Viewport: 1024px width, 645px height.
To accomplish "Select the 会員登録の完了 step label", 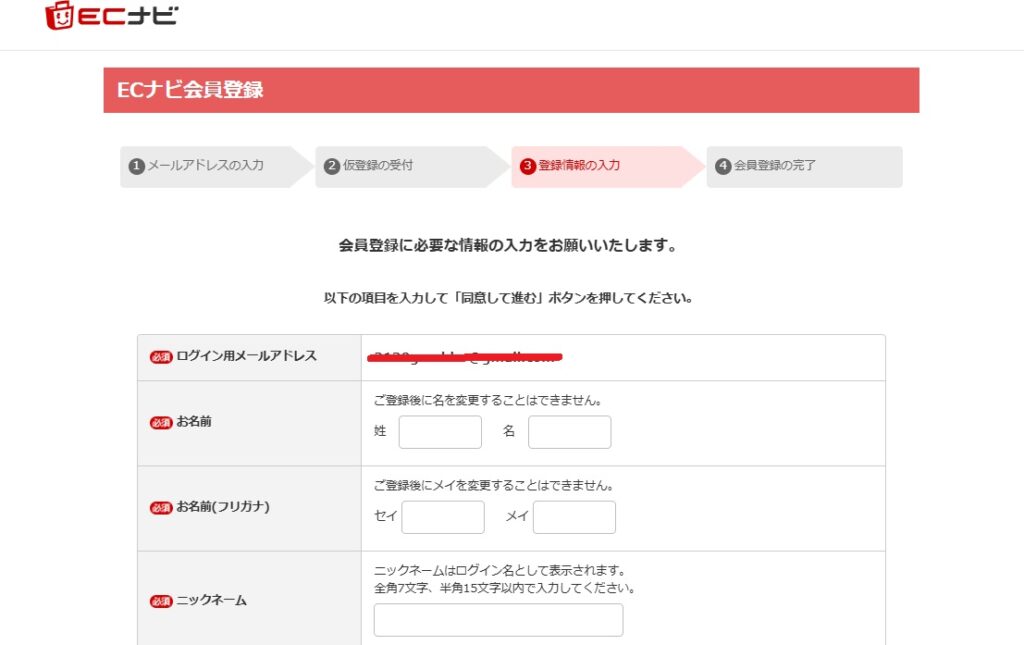I will (775, 166).
